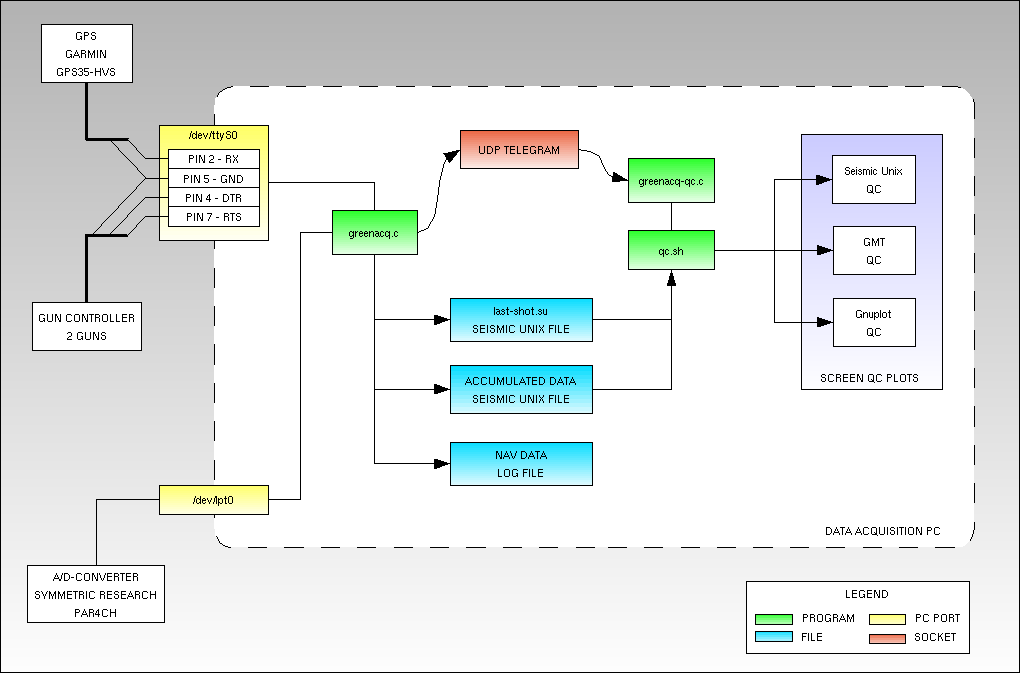
Task: Select the /dev/lpt0 port block
Action: click(214, 500)
